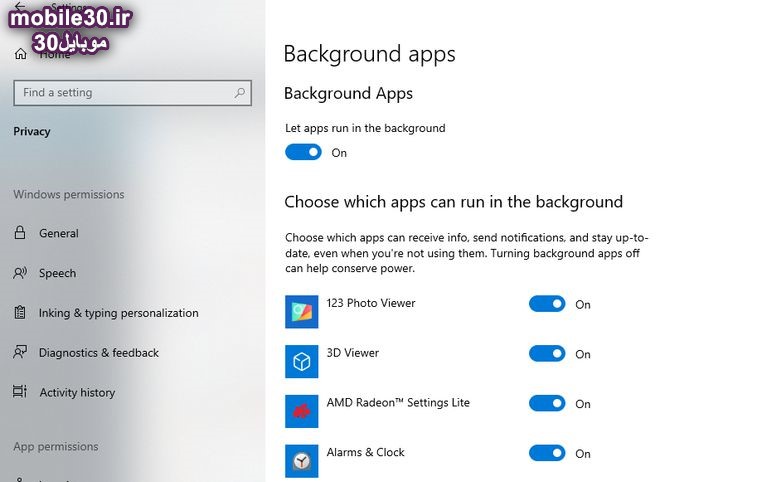Open Inking & typing personalization settings

tap(118, 313)
